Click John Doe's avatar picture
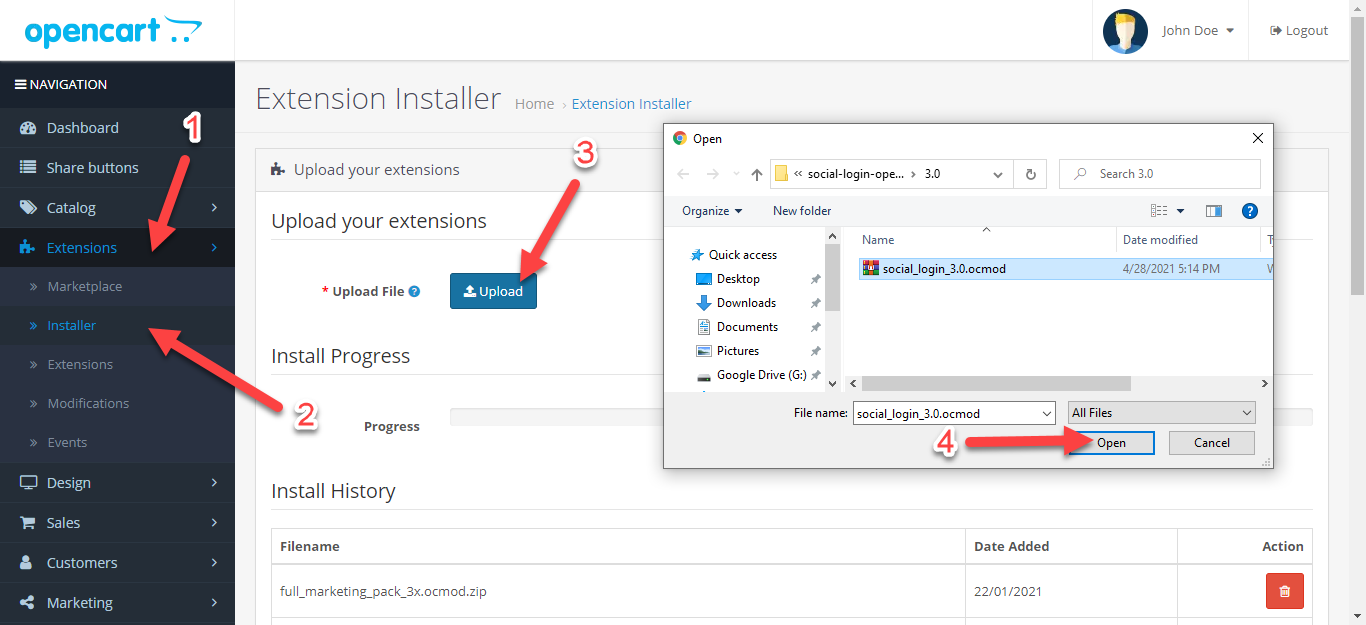This screenshot has height=625, width=1366. pos(1125,31)
